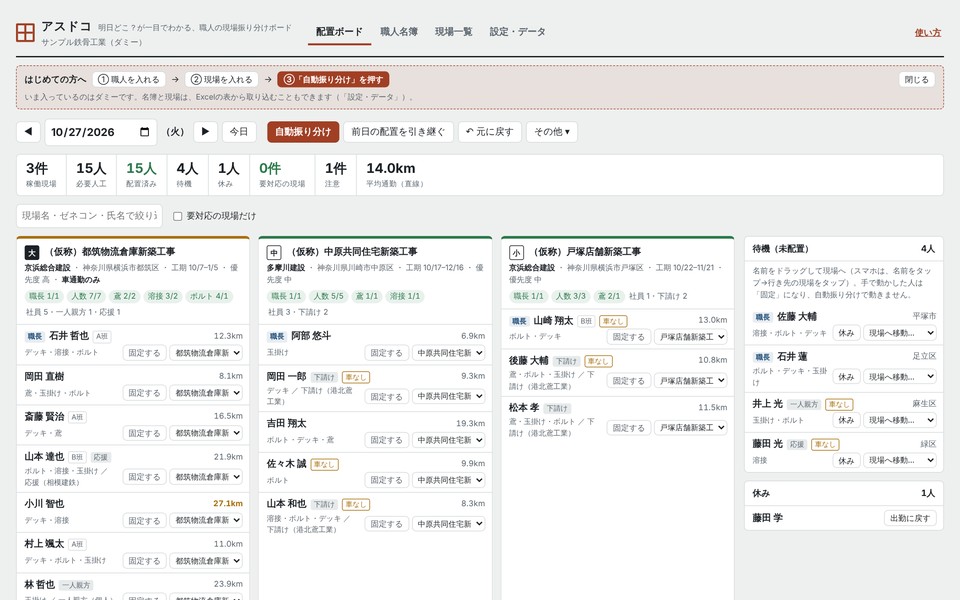960x600 pixels.
Task: Run 自動振り分け auto assignment
Action: (x=303, y=132)
